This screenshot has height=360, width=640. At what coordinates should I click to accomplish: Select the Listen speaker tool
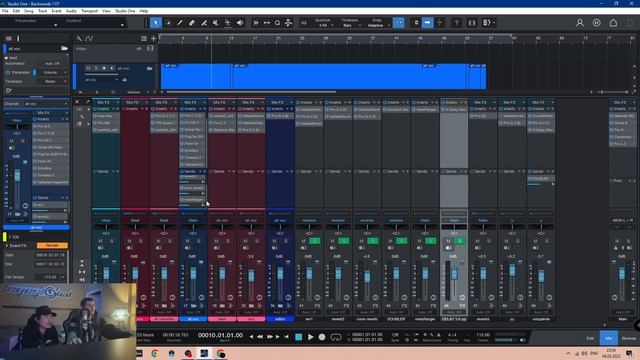(x=240, y=23)
